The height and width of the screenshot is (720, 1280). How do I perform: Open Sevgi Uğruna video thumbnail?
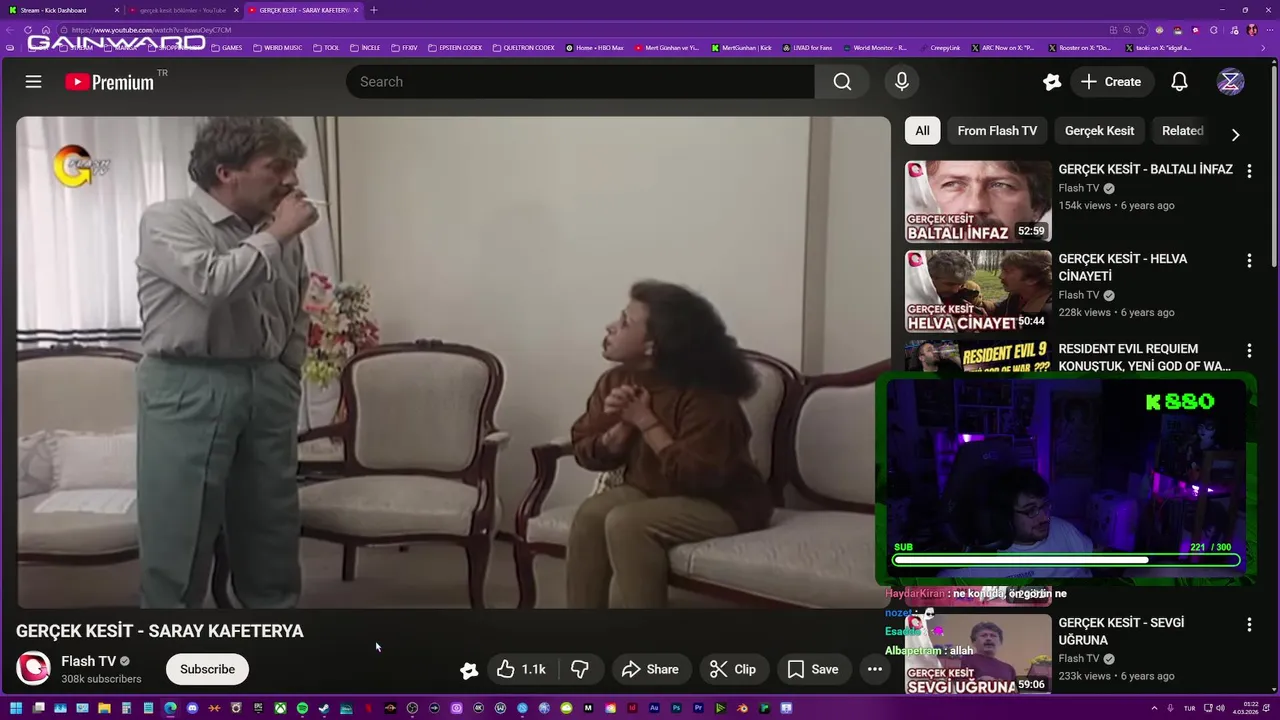pos(978,654)
